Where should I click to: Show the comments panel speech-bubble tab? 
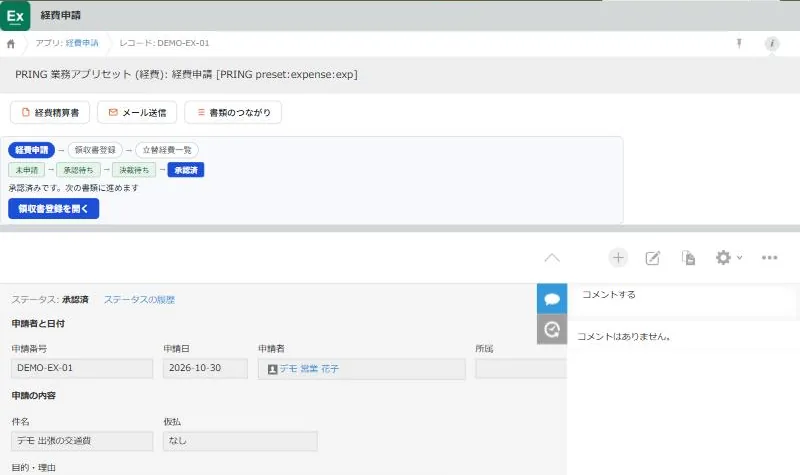point(552,299)
